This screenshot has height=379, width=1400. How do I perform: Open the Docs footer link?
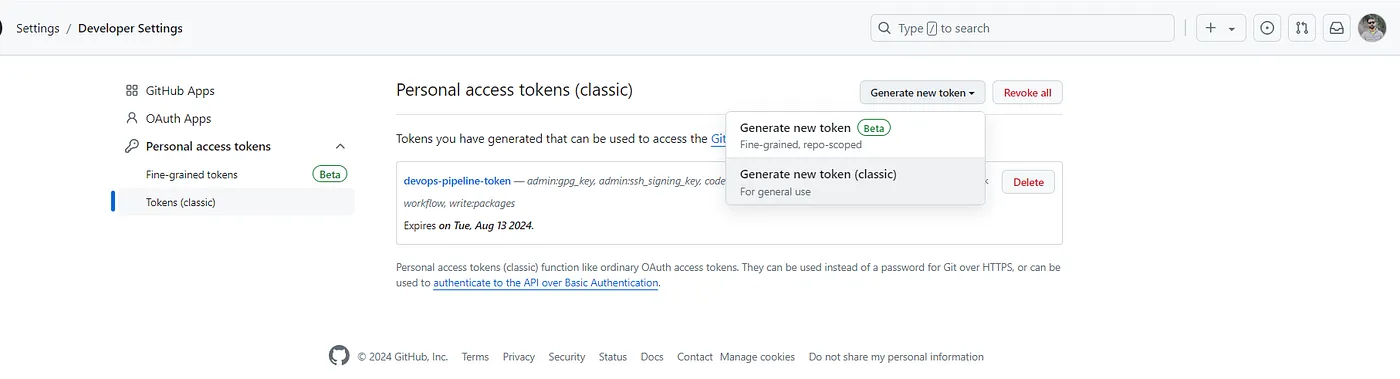click(652, 357)
